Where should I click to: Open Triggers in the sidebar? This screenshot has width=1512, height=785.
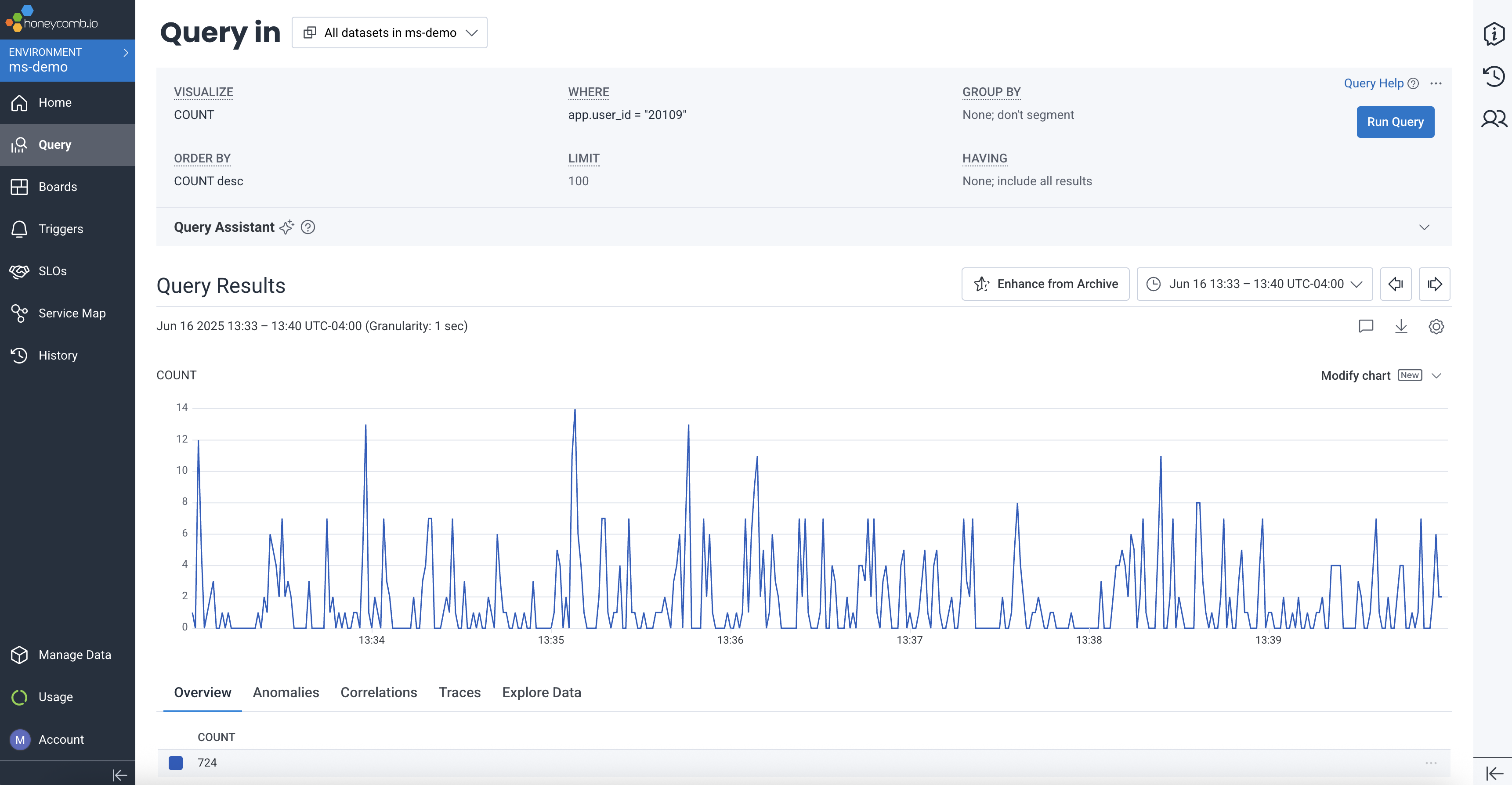point(68,230)
